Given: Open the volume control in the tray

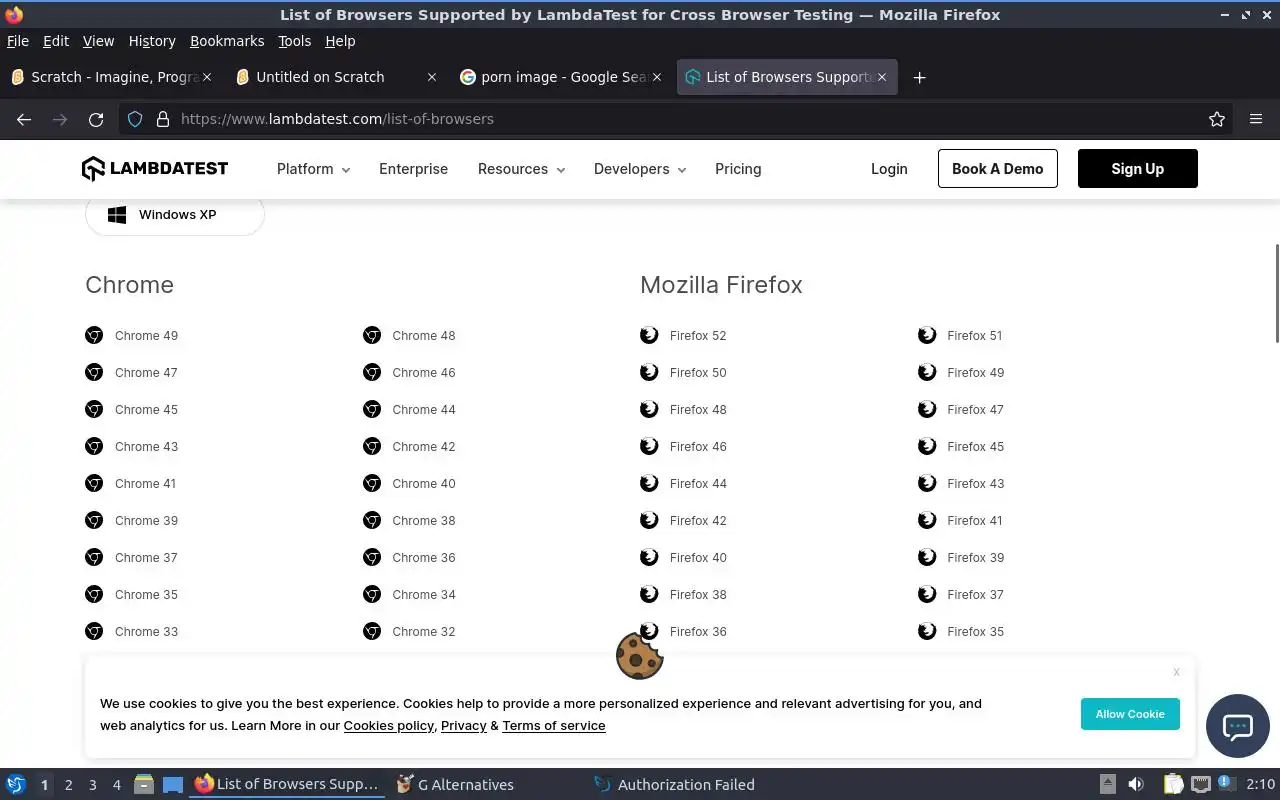Looking at the screenshot, I should (1136, 784).
